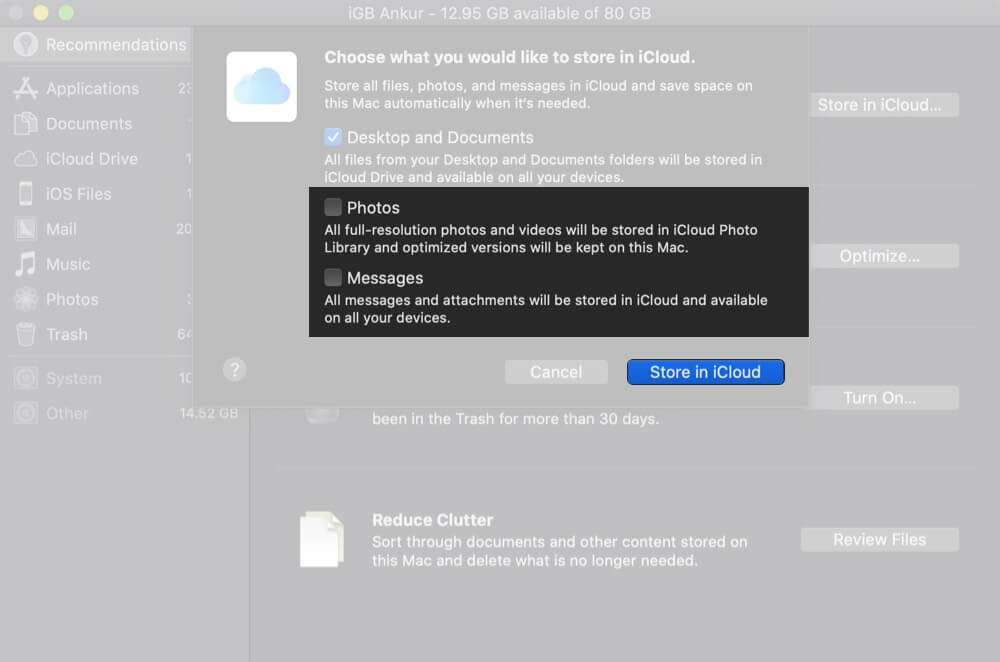1000x662 pixels.
Task: Click the dialog heading about iCloud storage
Action: (x=510, y=57)
